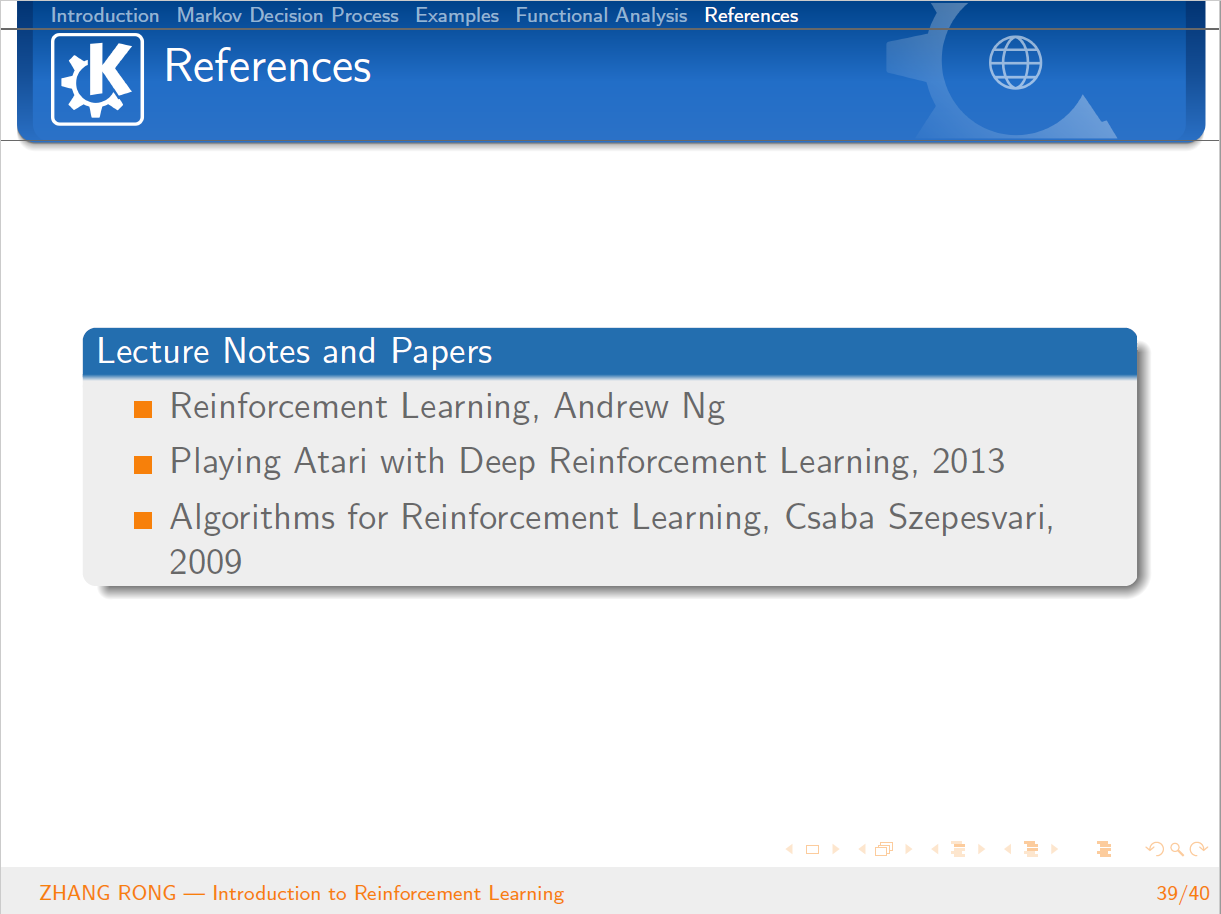Go to next section arrow
Viewport: 1221px width, 914px height.
click(x=1054, y=849)
